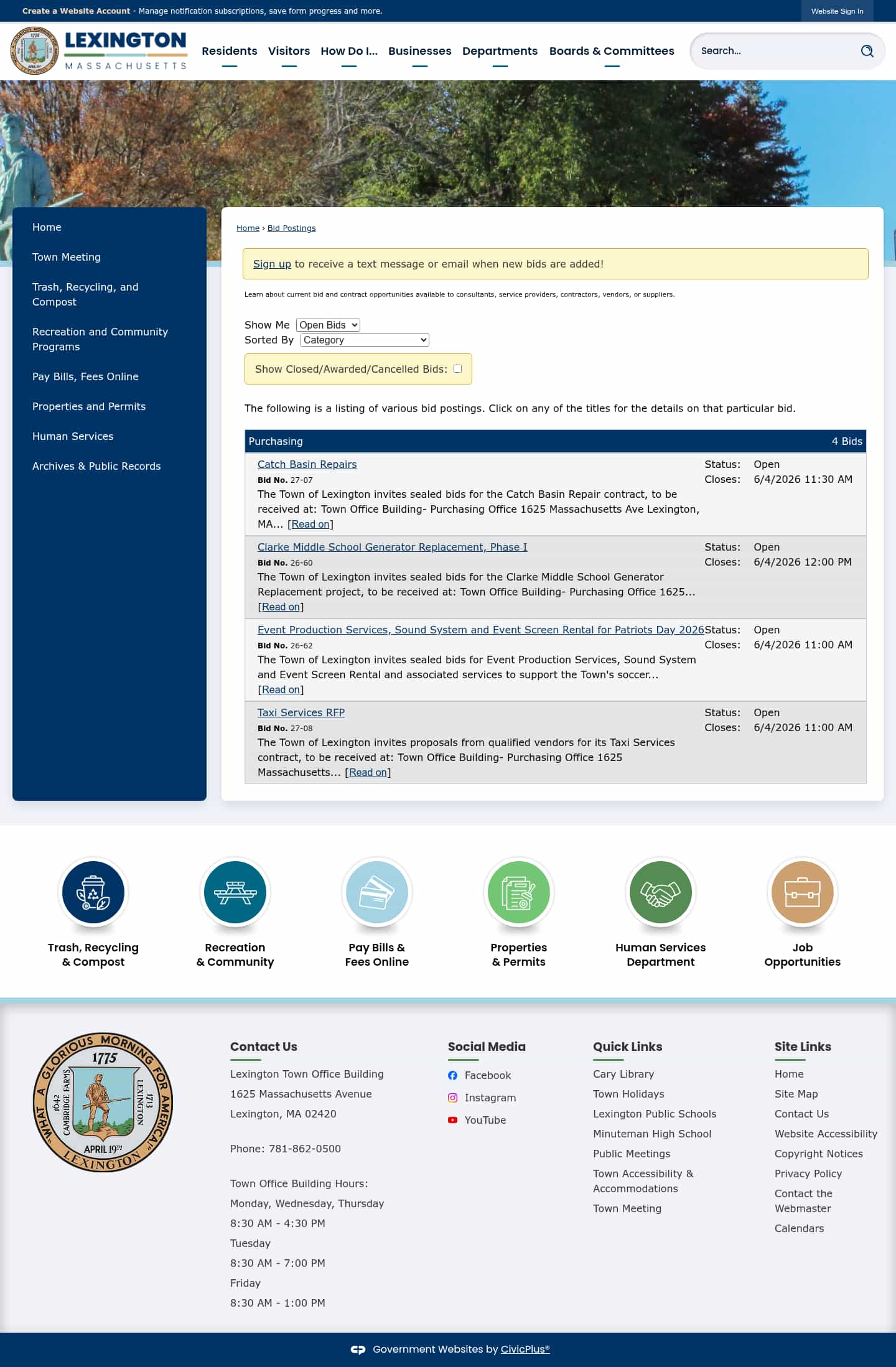Image resolution: width=896 pixels, height=1367 pixels.
Task: Open Website Accessibility link
Action: (826, 1134)
